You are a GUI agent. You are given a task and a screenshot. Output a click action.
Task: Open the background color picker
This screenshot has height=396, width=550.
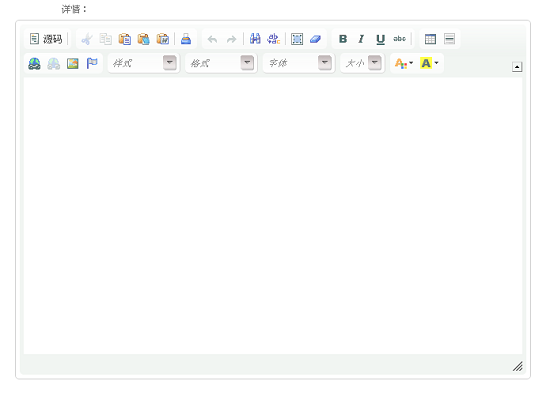(429, 63)
